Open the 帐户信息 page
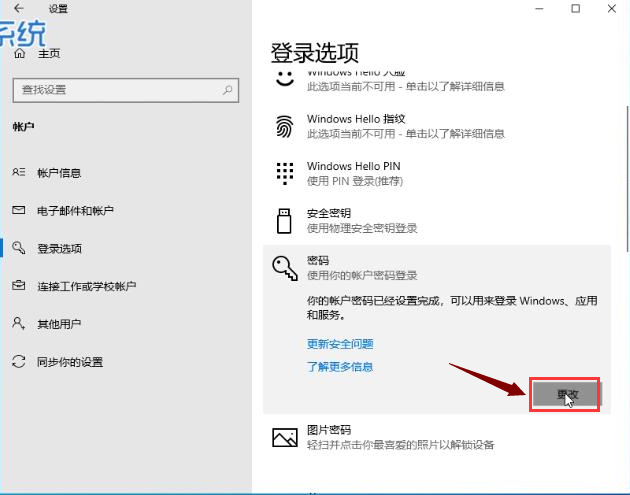The height and width of the screenshot is (495, 630). point(59,173)
